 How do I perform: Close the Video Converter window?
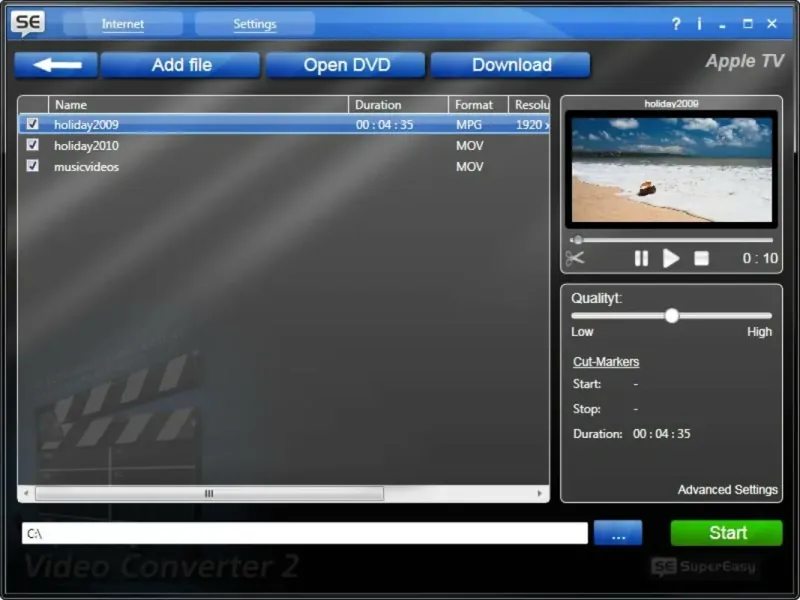pos(772,23)
